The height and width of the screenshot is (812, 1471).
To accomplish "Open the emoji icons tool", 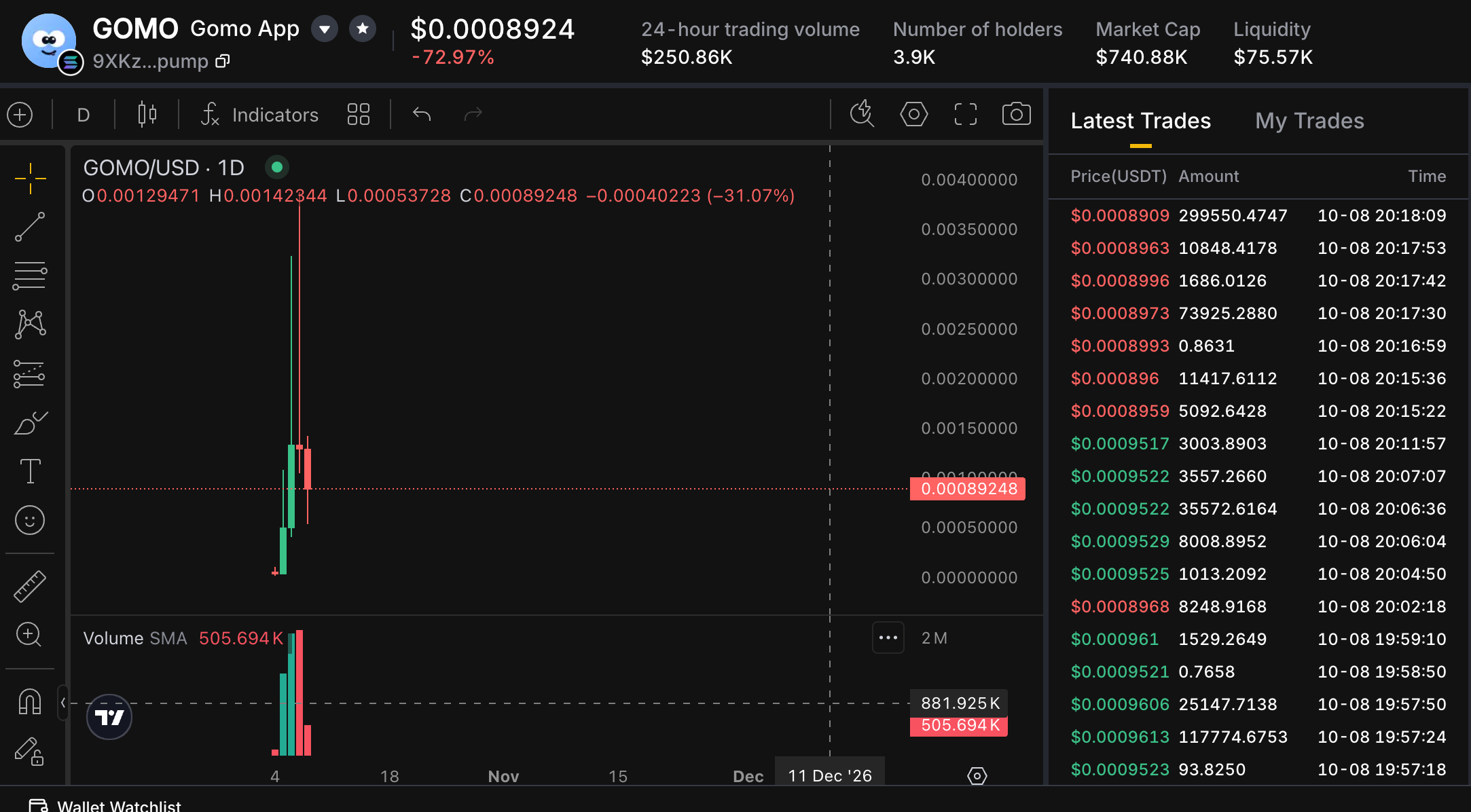I will 30,520.
